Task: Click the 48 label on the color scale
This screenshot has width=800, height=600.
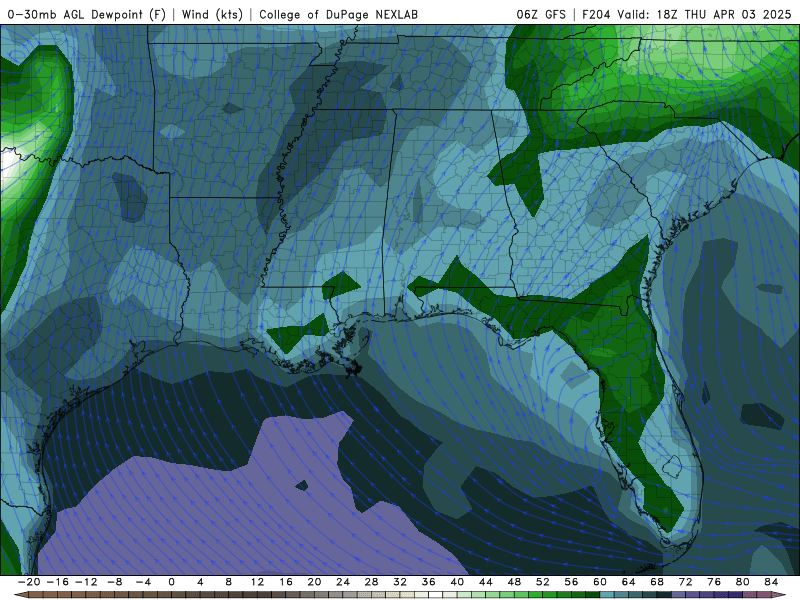Action: click(514, 582)
